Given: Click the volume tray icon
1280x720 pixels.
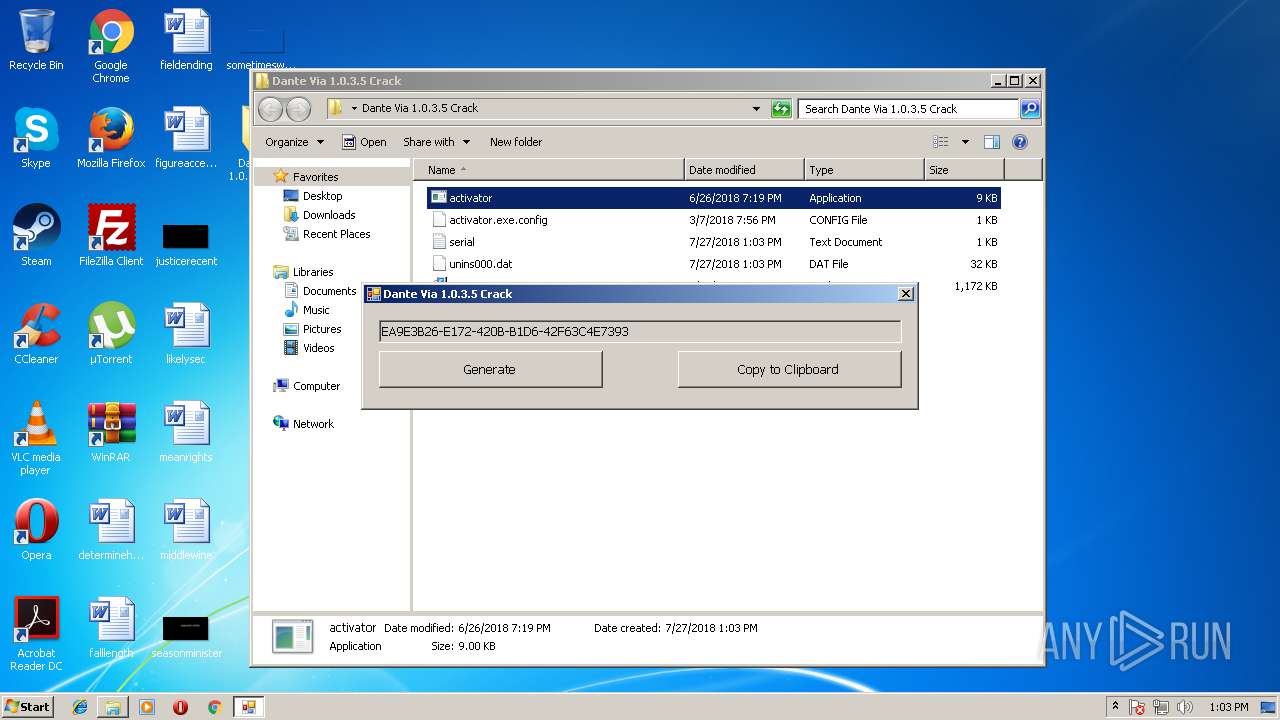Looking at the screenshot, I should coord(1185,707).
